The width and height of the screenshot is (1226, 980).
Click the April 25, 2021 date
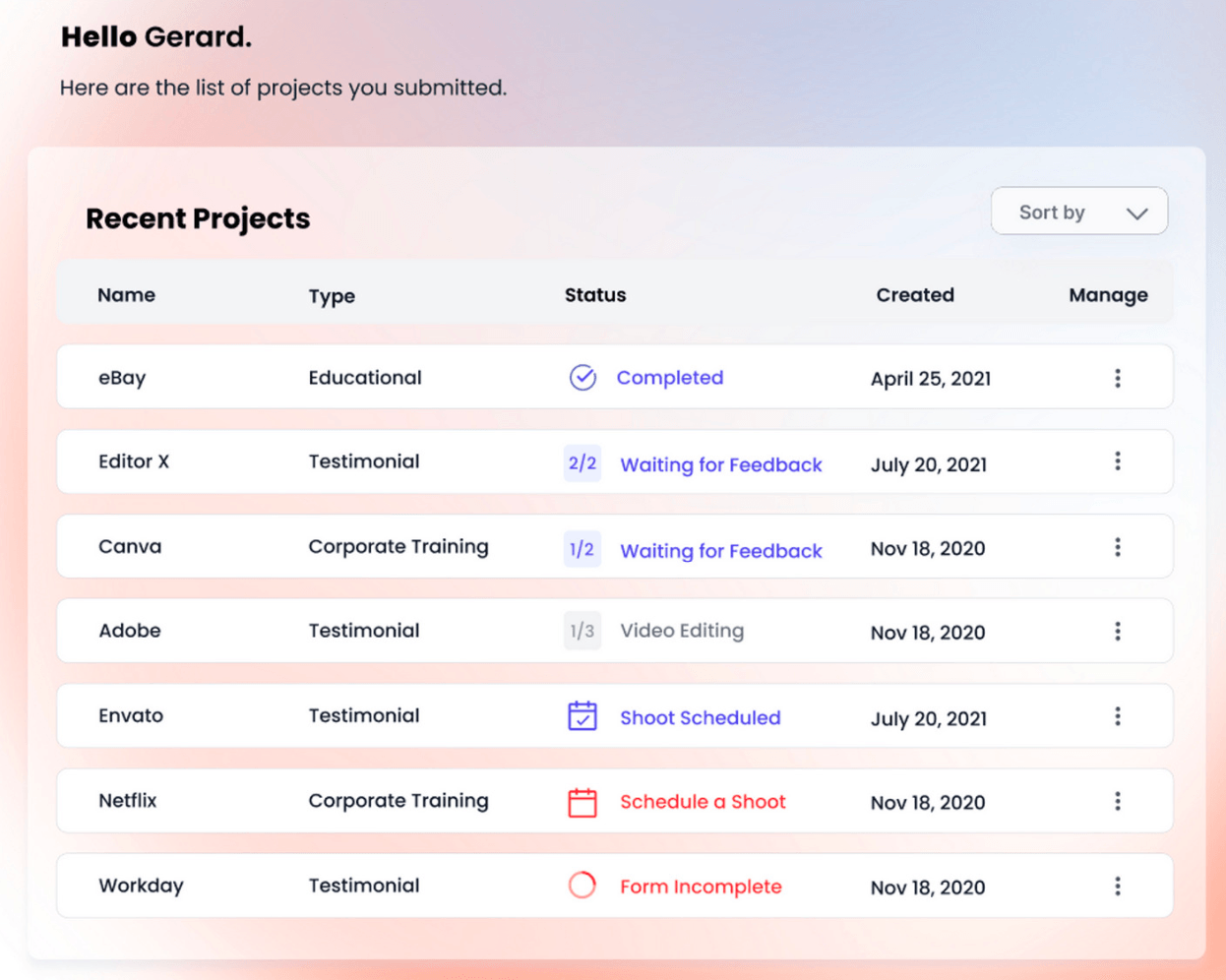click(x=931, y=379)
